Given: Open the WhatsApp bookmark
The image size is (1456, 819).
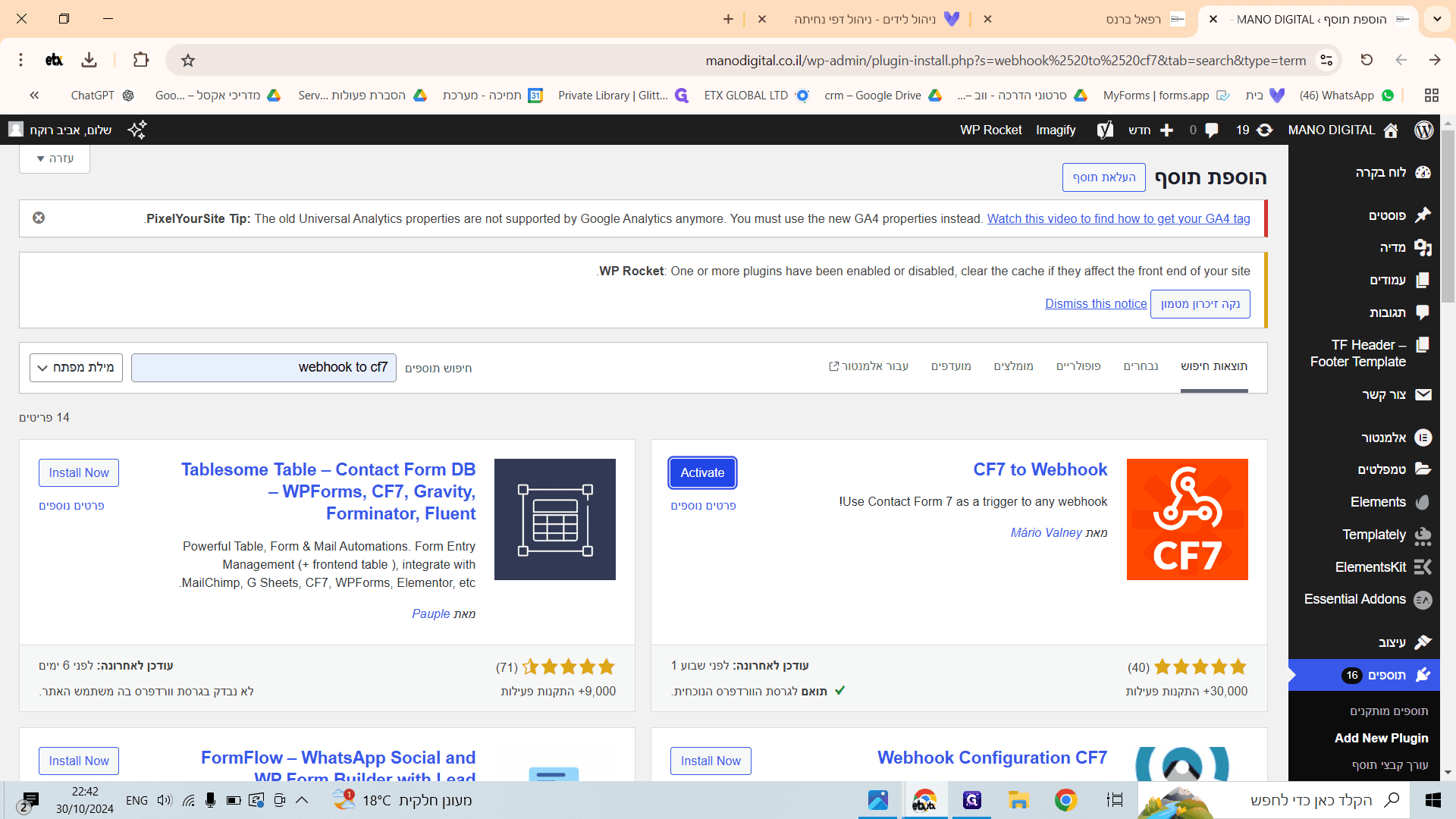Looking at the screenshot, I should coord(1347,96).
